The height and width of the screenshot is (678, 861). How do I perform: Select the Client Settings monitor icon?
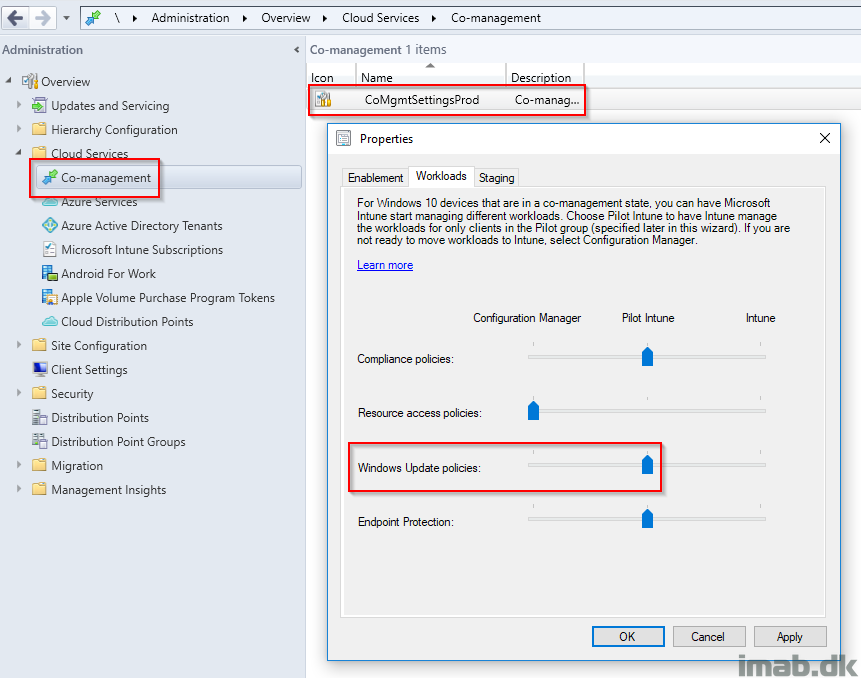pos(40,369)
